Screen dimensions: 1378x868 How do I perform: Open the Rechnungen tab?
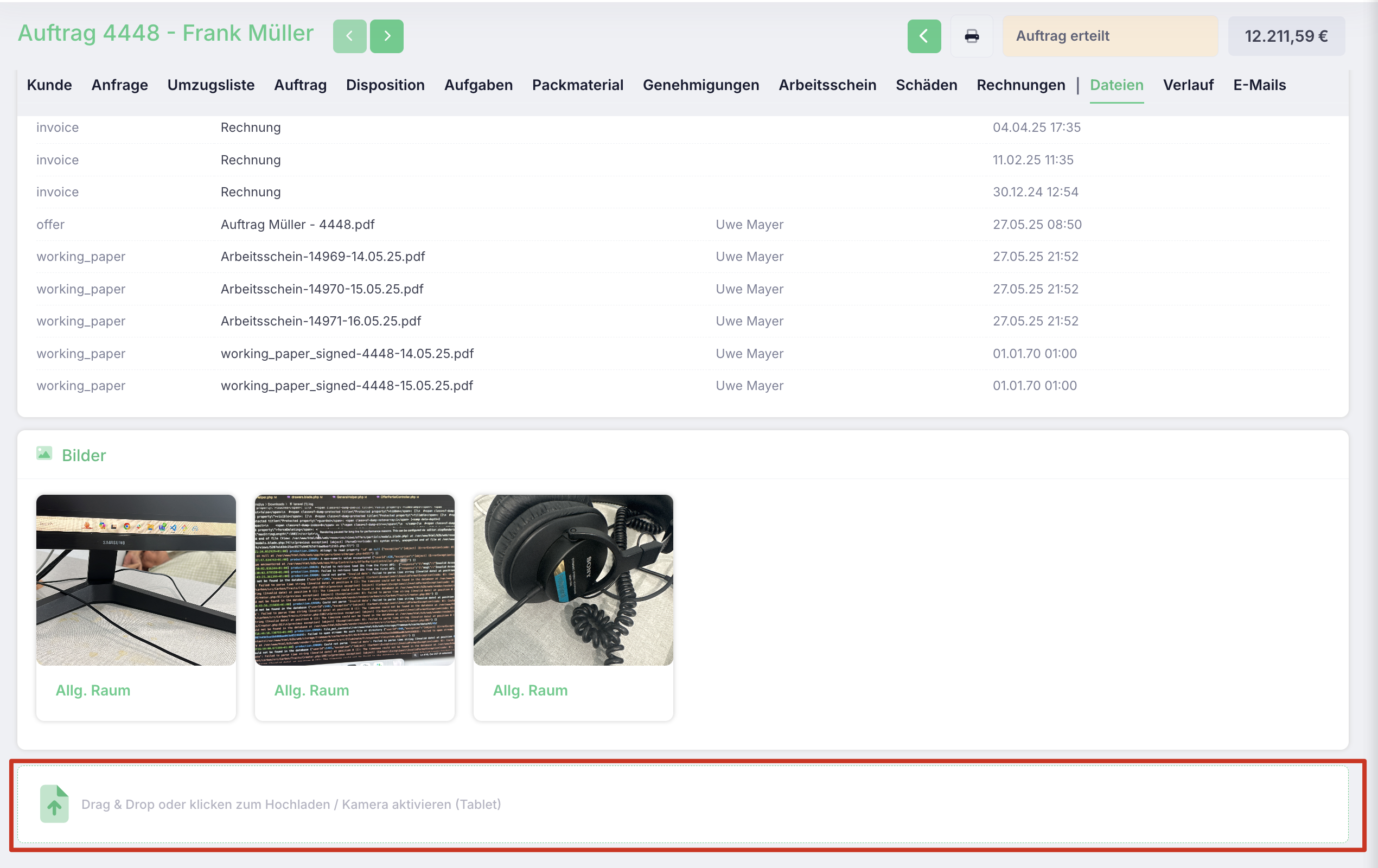(x=1020, y=85)
